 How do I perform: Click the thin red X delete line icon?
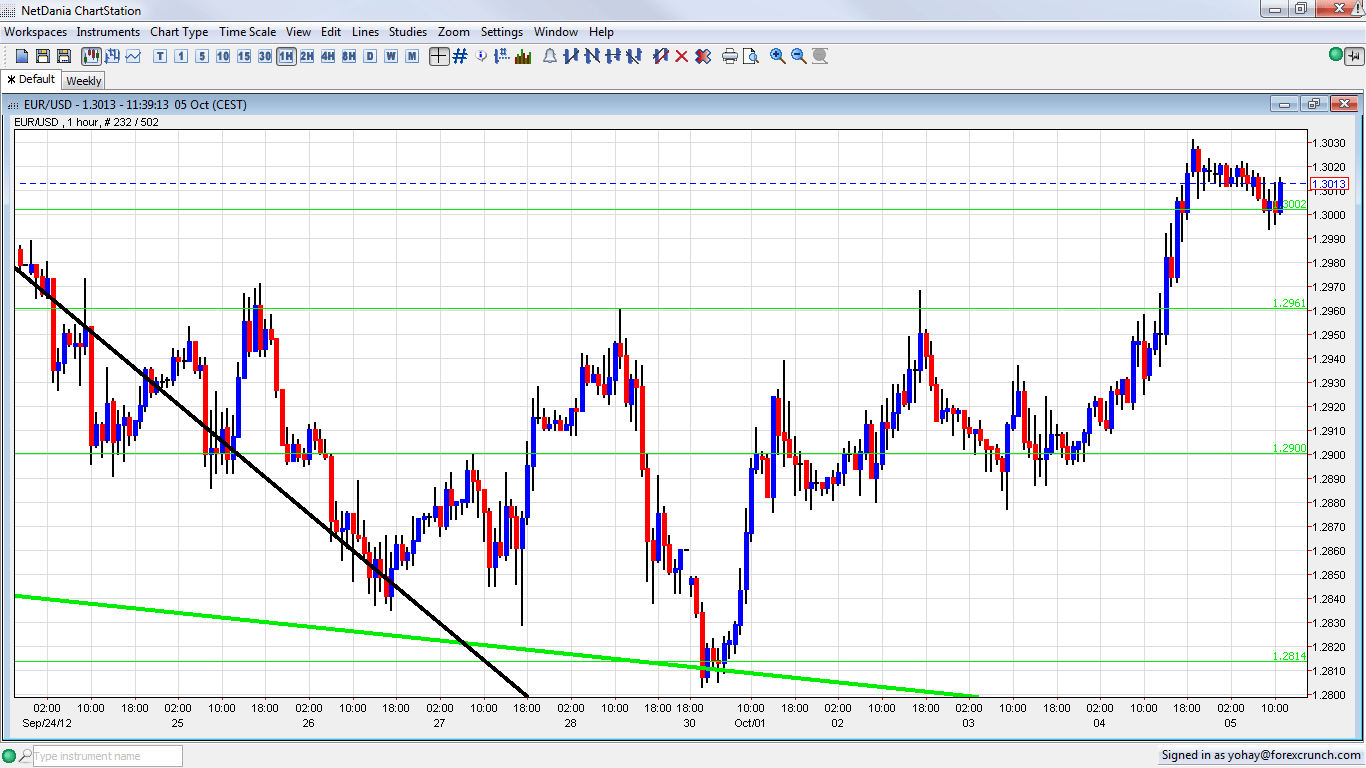point(682,56)
